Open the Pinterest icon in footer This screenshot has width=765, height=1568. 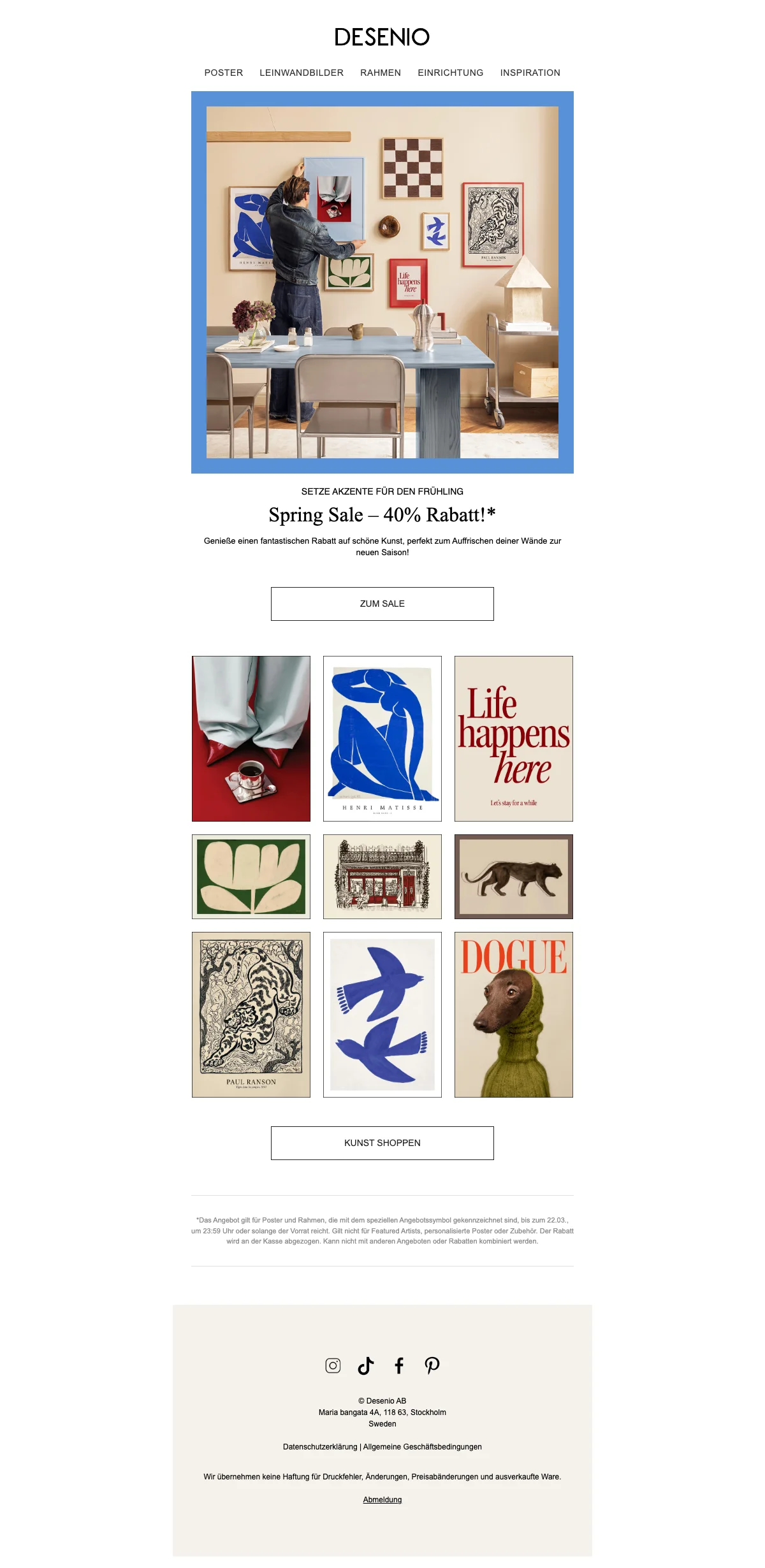(x=432, y=1365)
